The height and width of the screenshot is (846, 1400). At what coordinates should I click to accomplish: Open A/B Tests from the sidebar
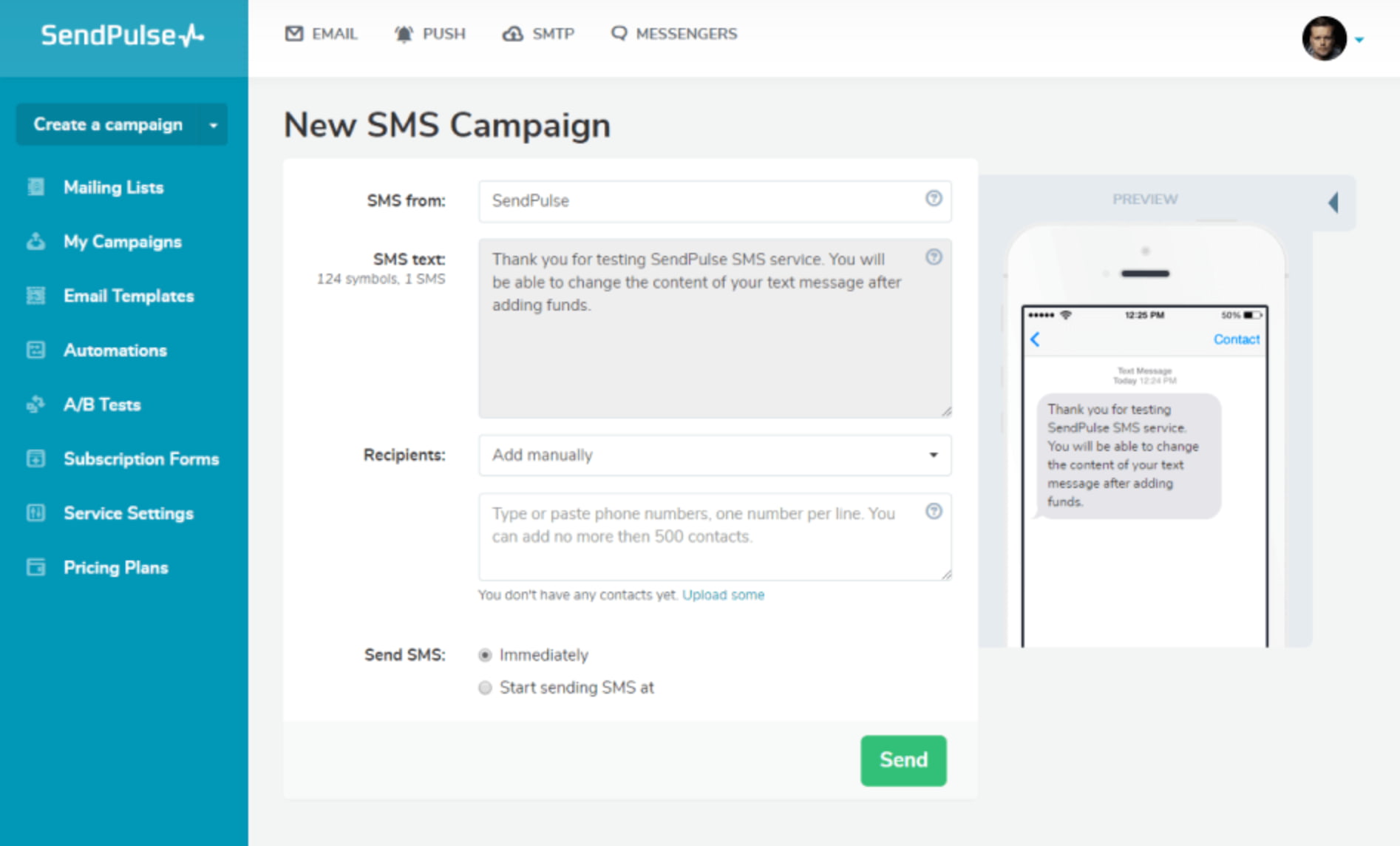[x=101, y=405]
